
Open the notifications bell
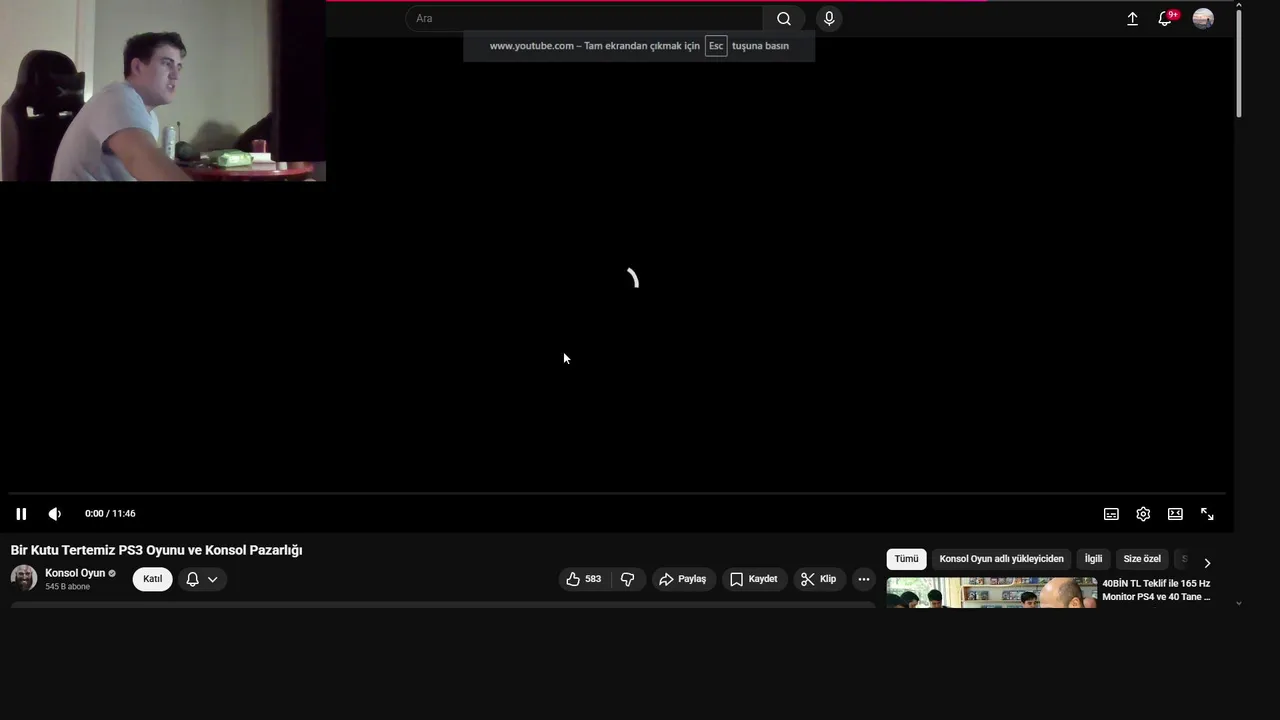1165,18
